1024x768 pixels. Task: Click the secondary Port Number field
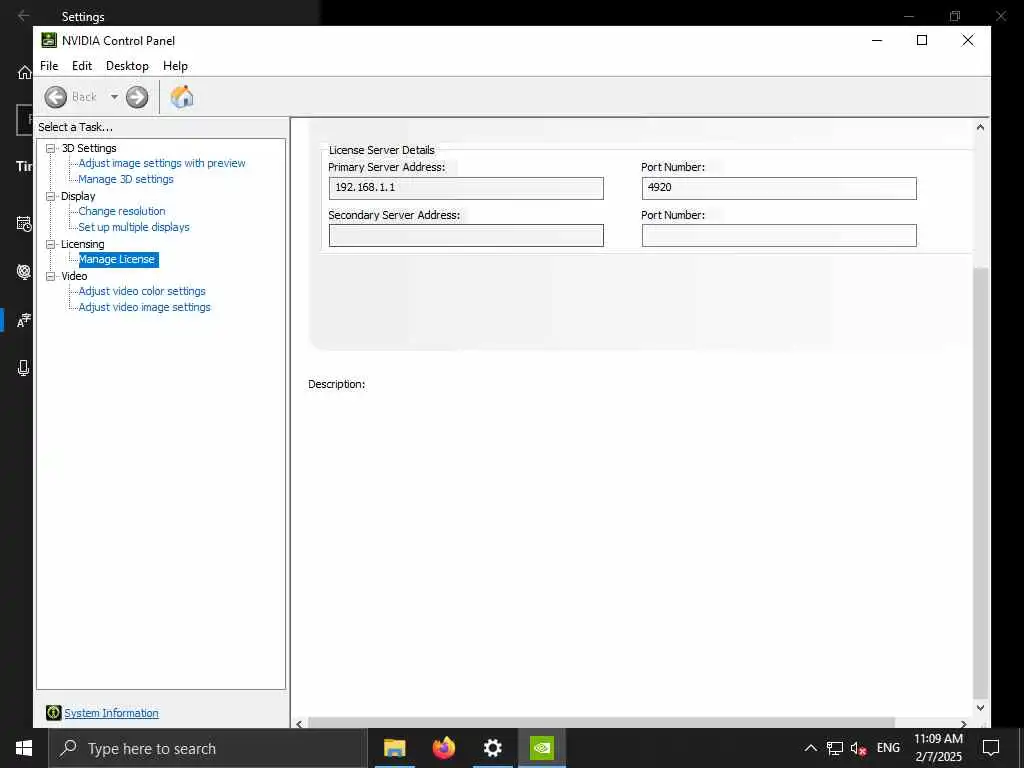pyautogui.click(x=779, y=236)
